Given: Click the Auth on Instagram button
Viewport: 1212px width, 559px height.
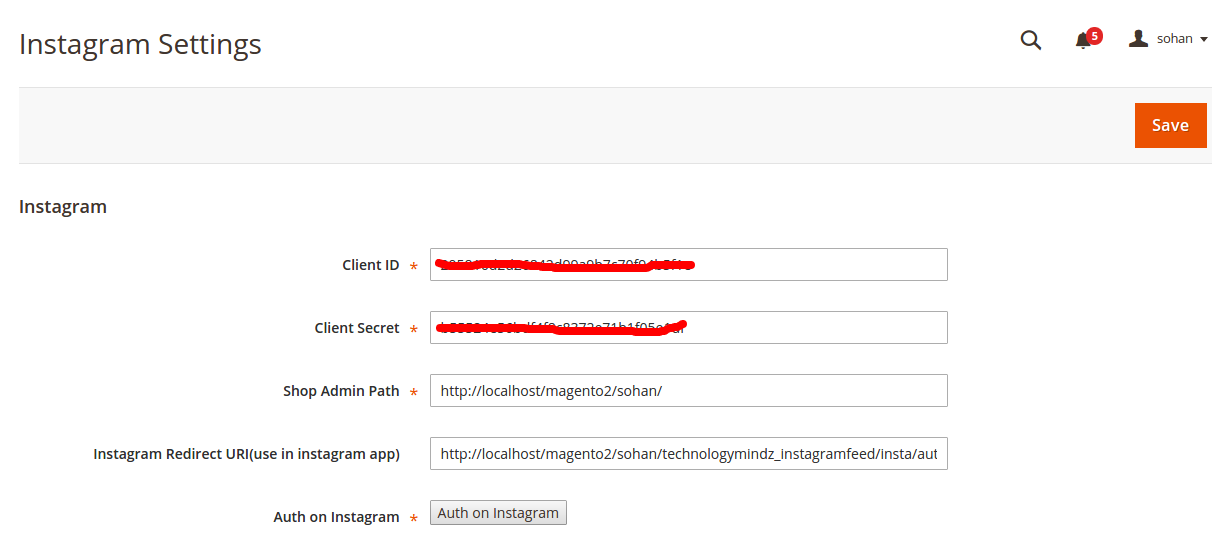Looking at the screenshot, I should click(498, 513).
